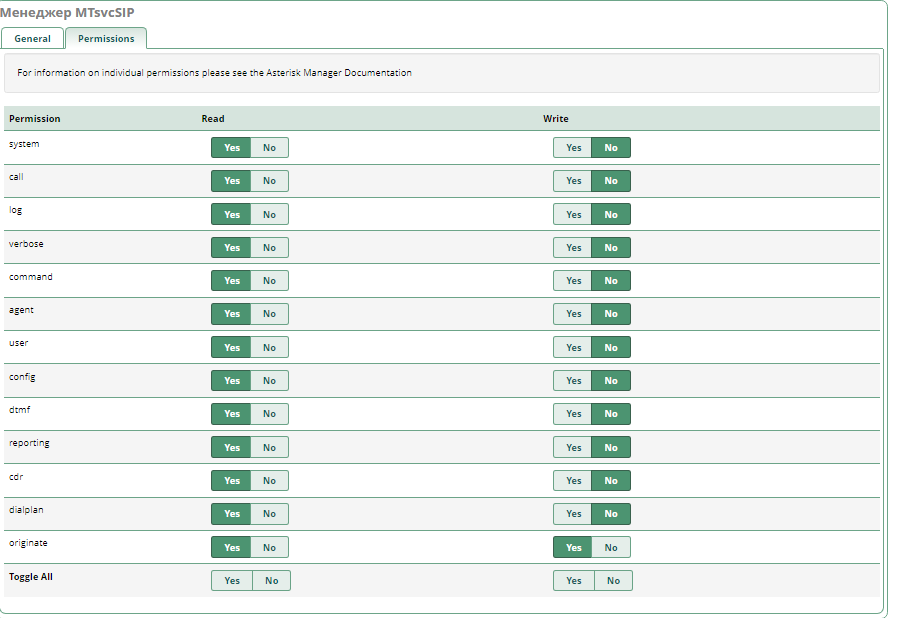Viewport: 899px width, 618px height.
Task: Enable Write permission for verbose
Action: point(573,248)
